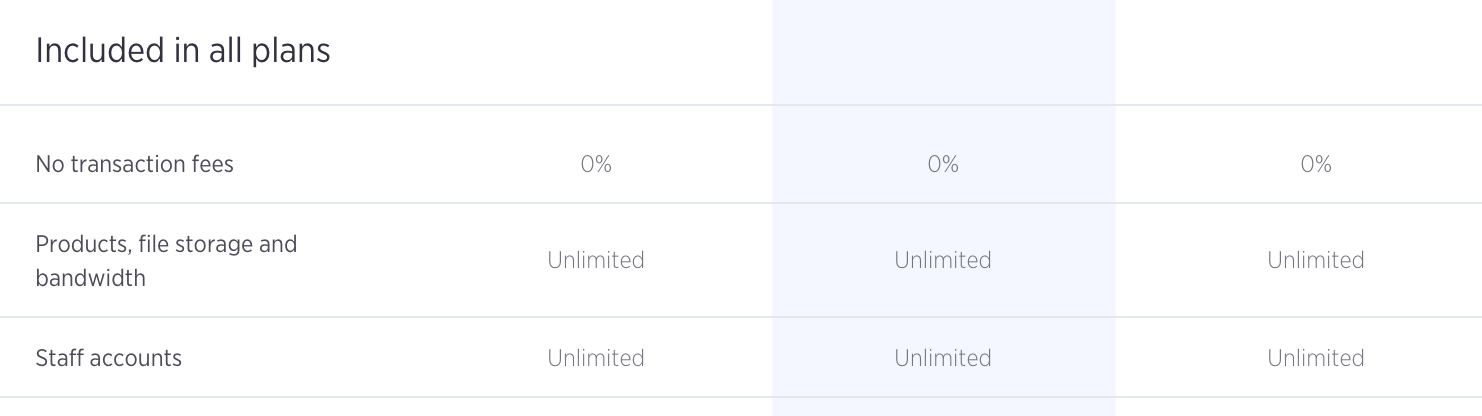This screenshot has height=416, width=1482.
Task: Select Unlimited storage value in highlighted column
Action: pos(943,260)
